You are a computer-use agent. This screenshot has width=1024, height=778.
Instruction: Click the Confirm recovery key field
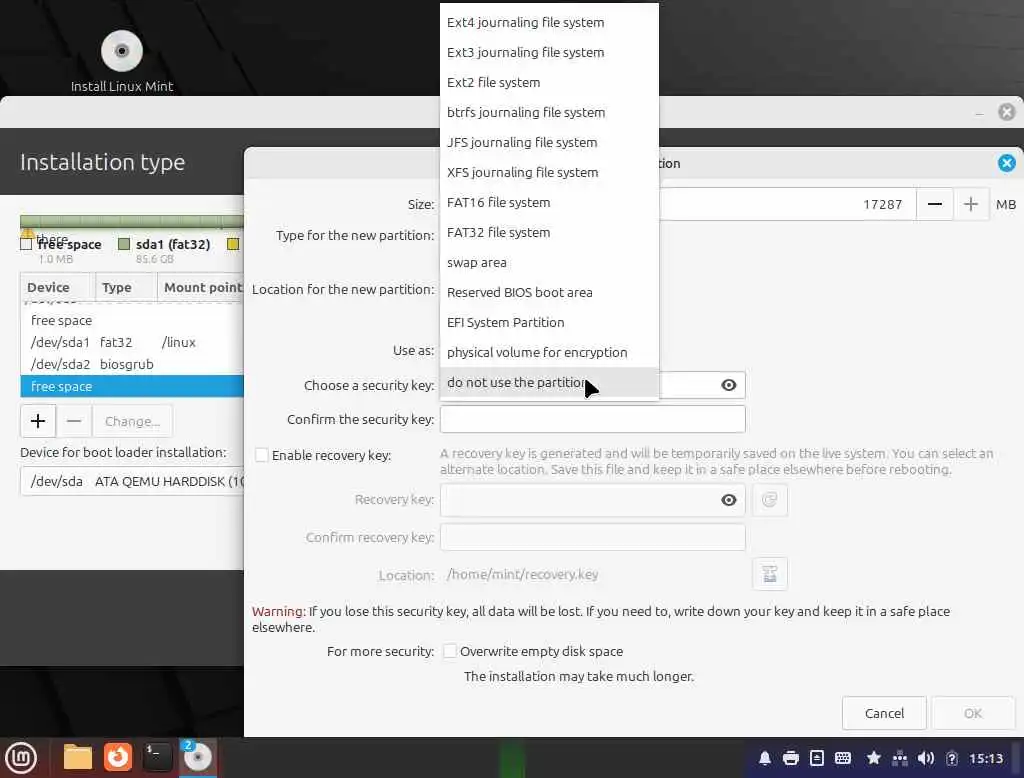[592, 538]
